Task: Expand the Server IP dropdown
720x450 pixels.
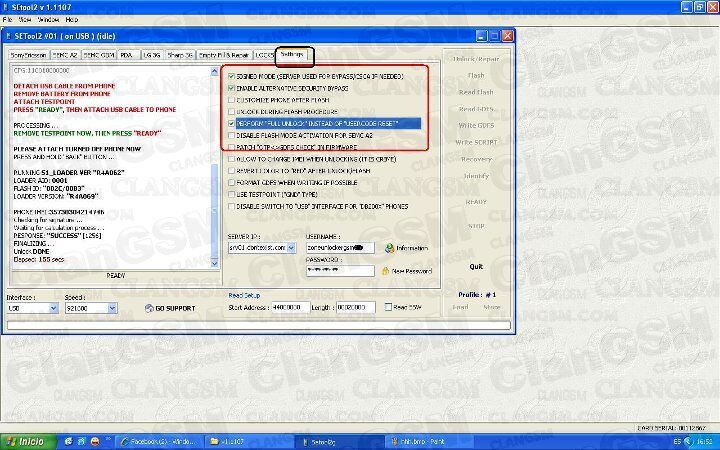Action: [292, 248]
